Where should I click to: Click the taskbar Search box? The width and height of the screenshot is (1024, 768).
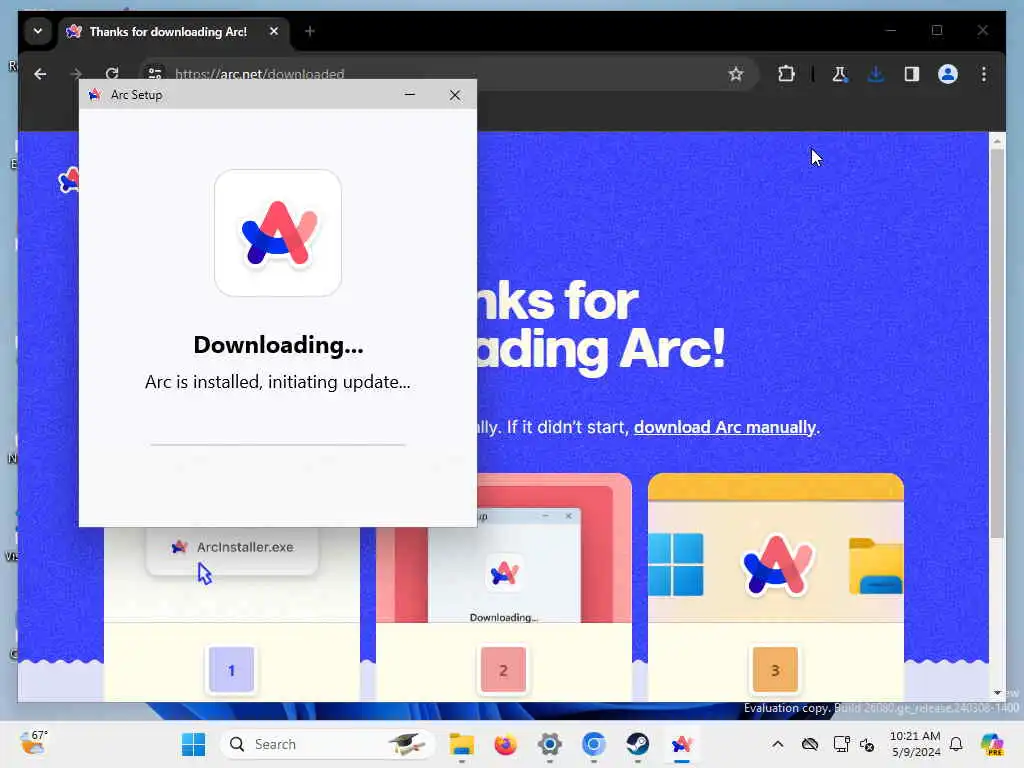click(327, 744)
